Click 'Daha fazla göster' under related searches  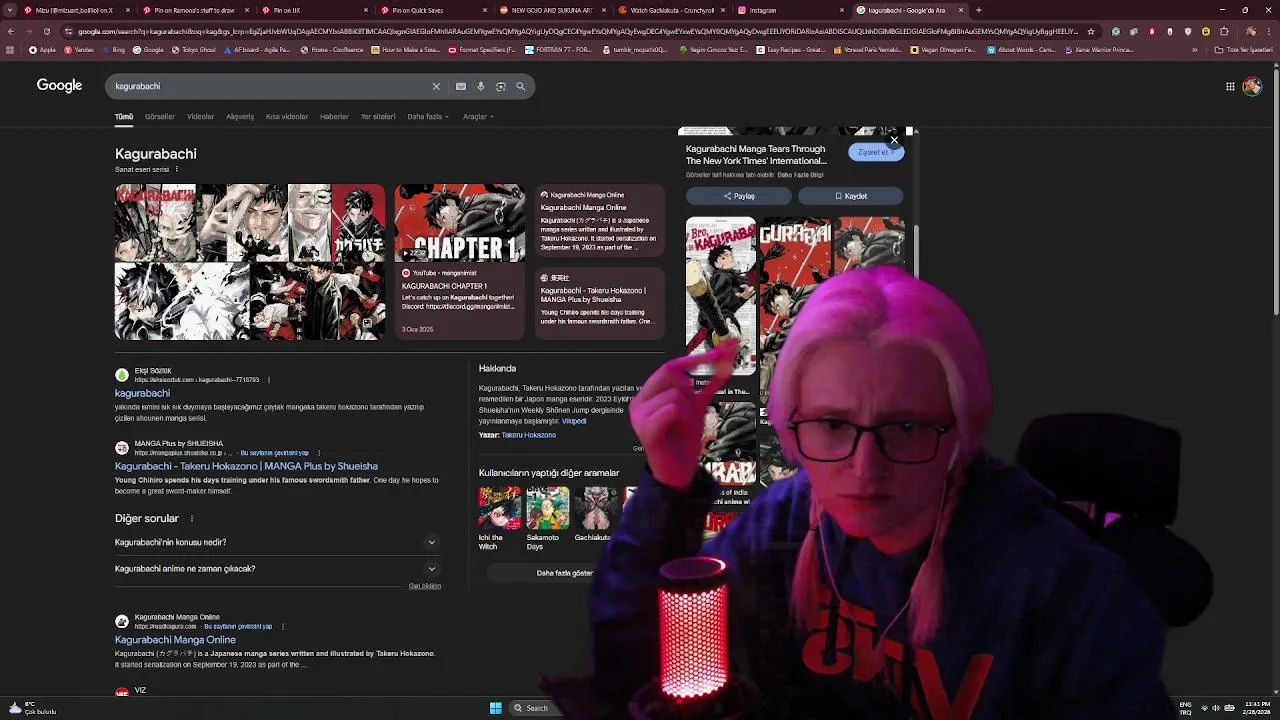click(x=565, y=573)
